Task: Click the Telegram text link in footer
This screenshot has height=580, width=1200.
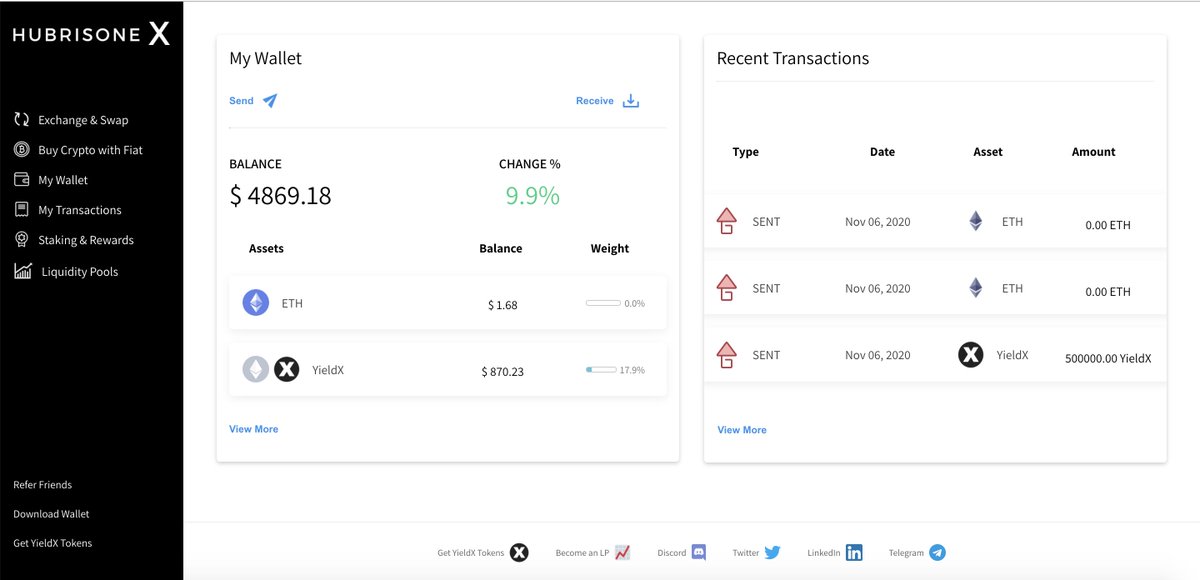Action: point(906,553)
